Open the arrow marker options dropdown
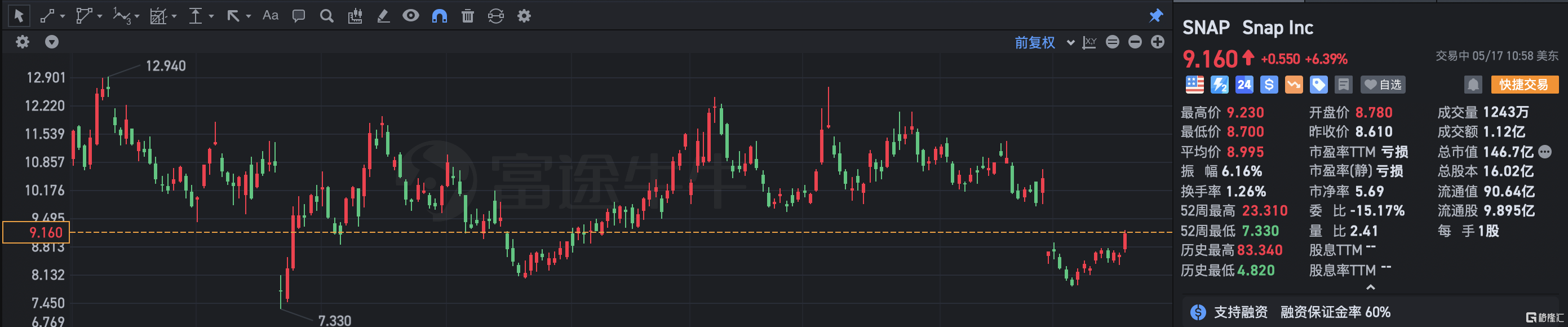This screenshot has width=1568, height=327. [x=249, y=16]
